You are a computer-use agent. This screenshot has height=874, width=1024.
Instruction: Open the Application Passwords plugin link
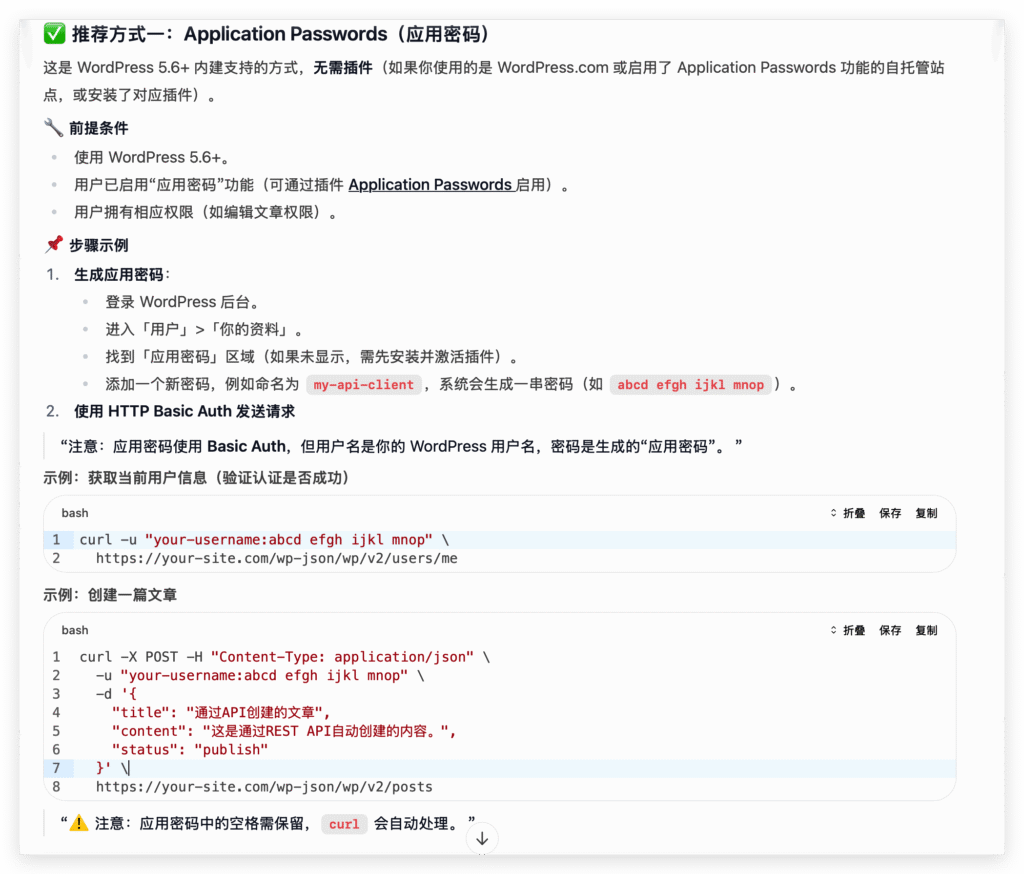point(430,185)
